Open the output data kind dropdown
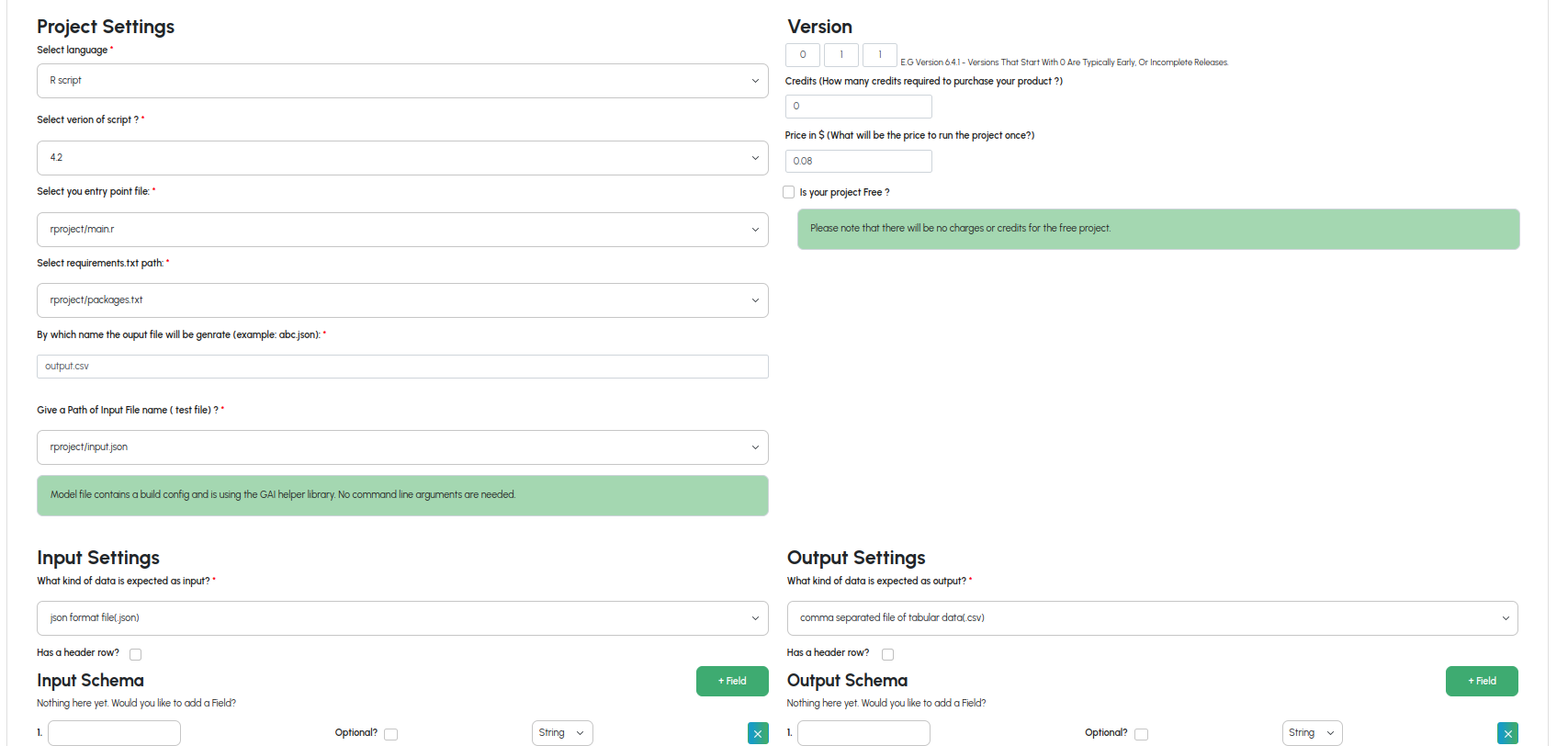 point(1152,618)
